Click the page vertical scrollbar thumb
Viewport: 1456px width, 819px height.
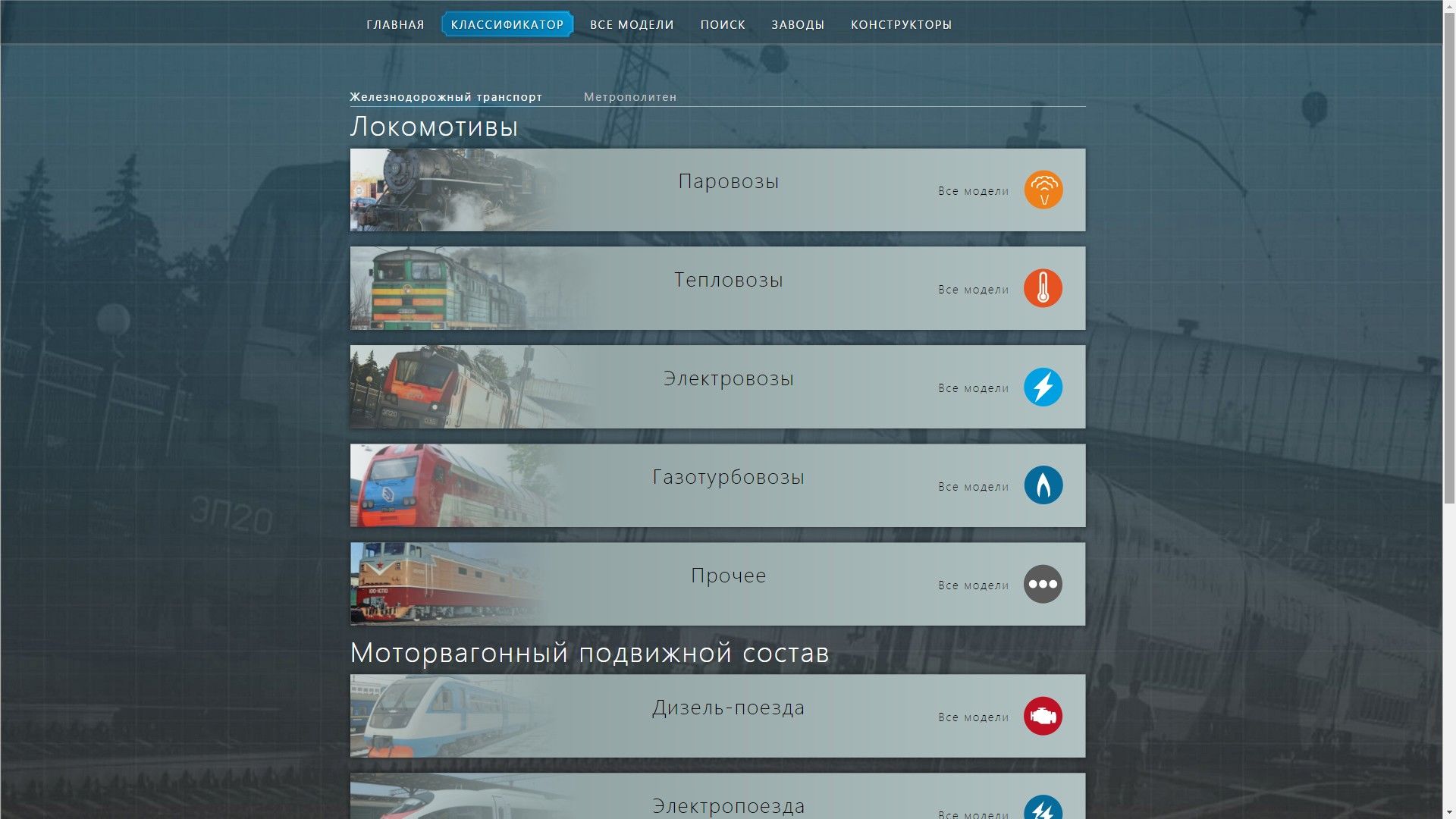tap(1449, 258)
